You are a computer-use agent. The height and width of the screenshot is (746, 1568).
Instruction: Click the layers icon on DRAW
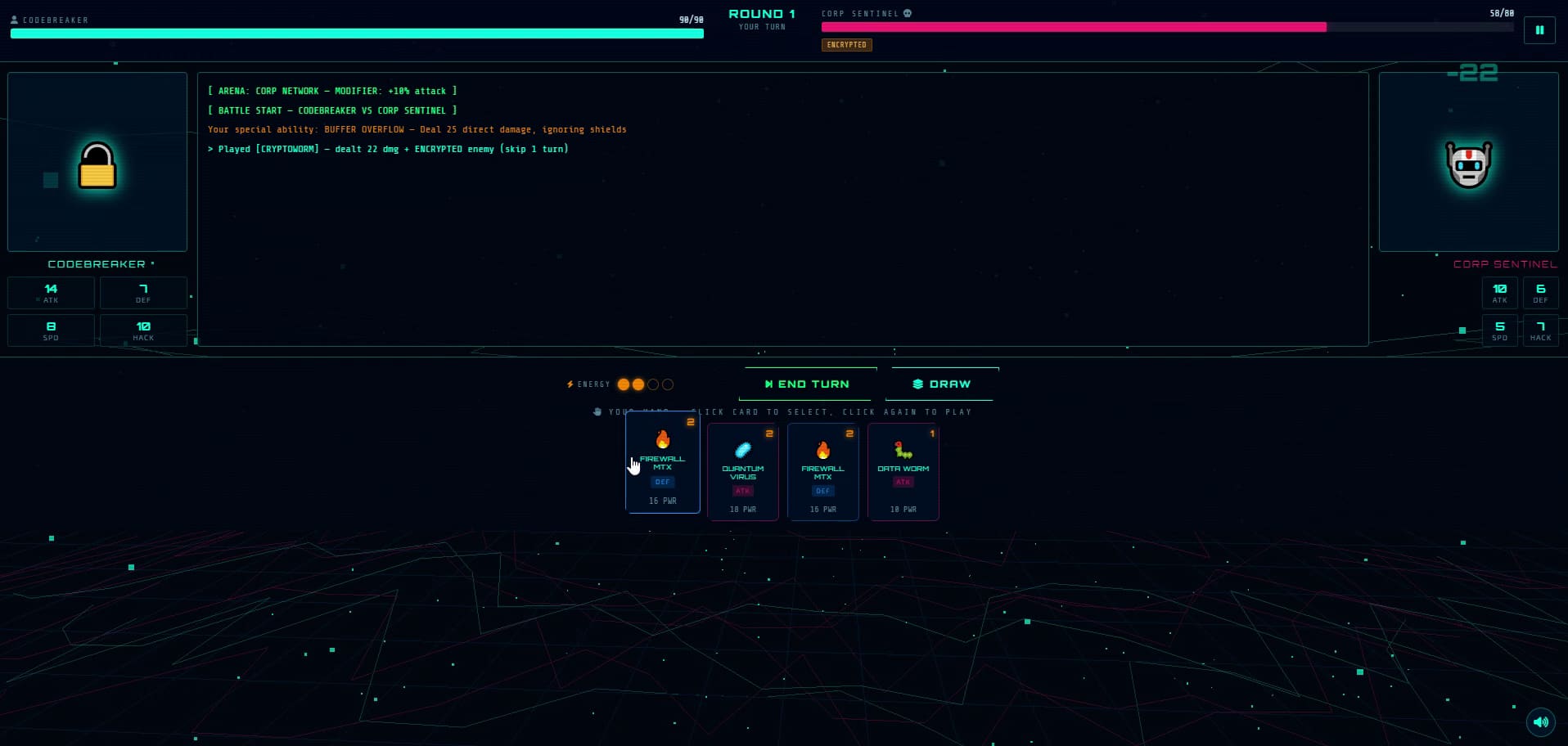pos(917,384)
